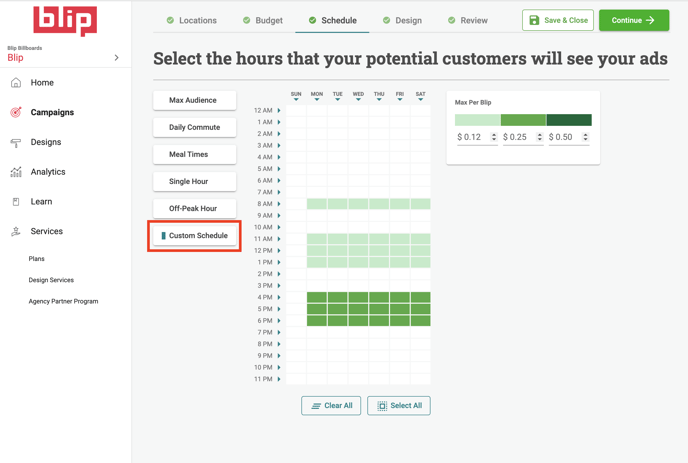Click the Campaigns target icon
This screenshot has width=688, height=463.
pos(16,112)
